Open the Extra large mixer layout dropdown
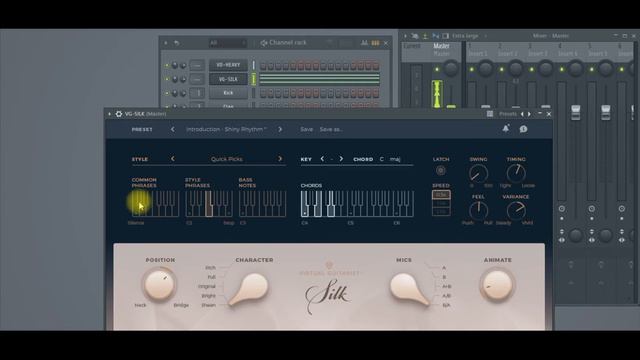 469,36
